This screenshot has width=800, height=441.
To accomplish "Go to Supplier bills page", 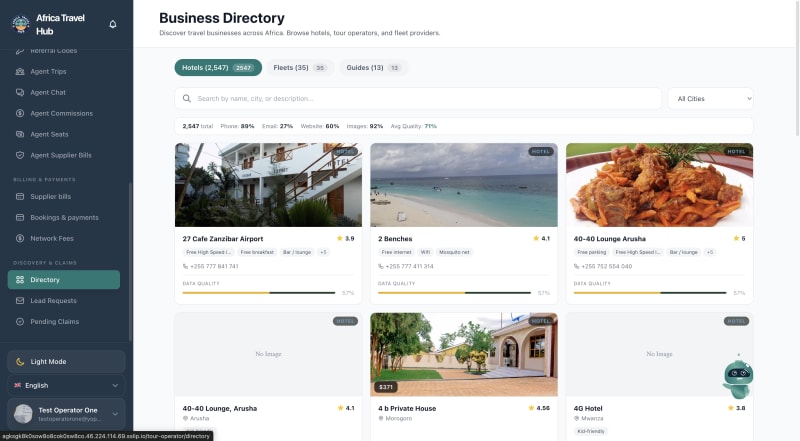I will click(x=64, y=197).
